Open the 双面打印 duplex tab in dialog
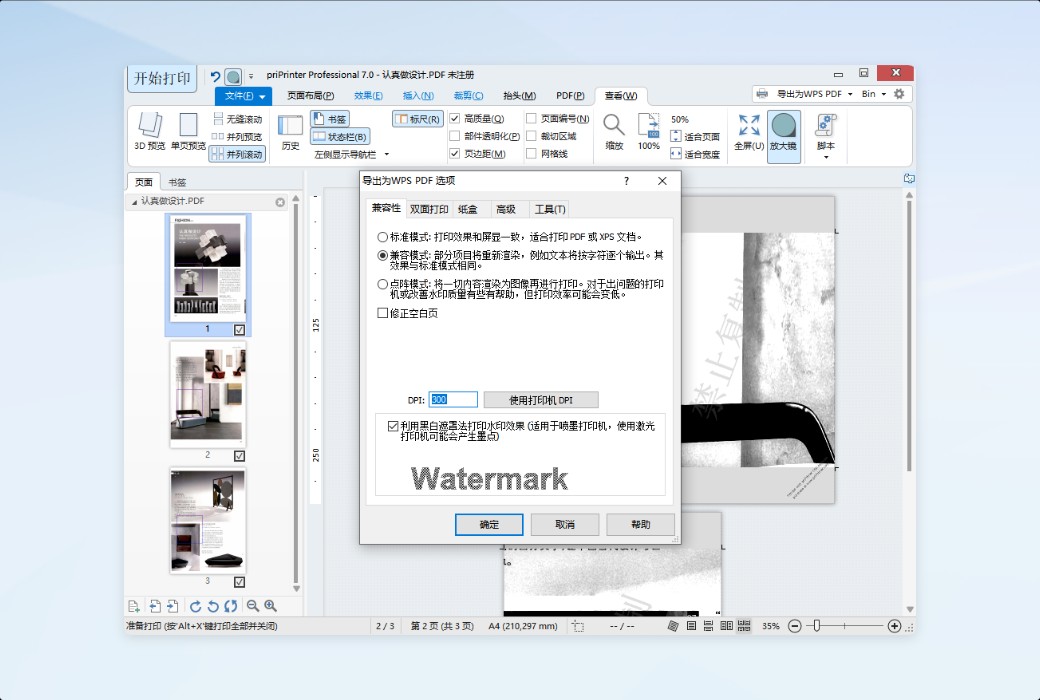Image resolution: width=1040 pixels, height=700 pixels. pos(429,209)
